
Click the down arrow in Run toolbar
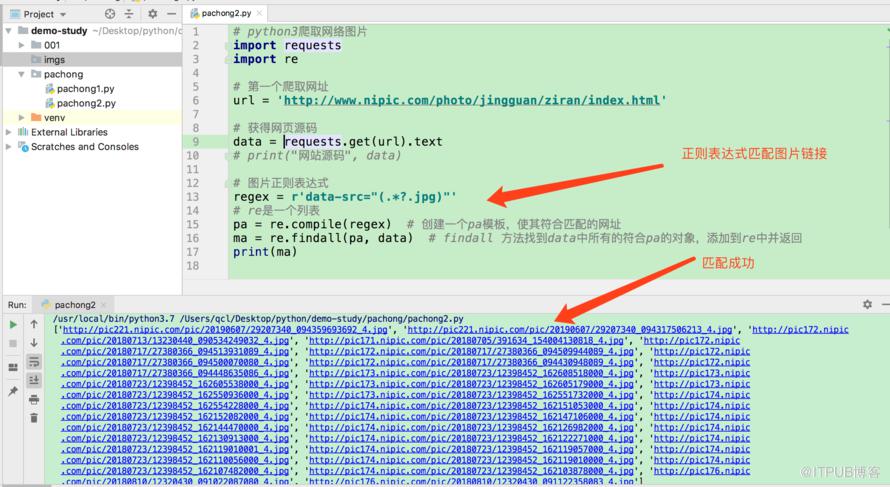coord(34,343)
